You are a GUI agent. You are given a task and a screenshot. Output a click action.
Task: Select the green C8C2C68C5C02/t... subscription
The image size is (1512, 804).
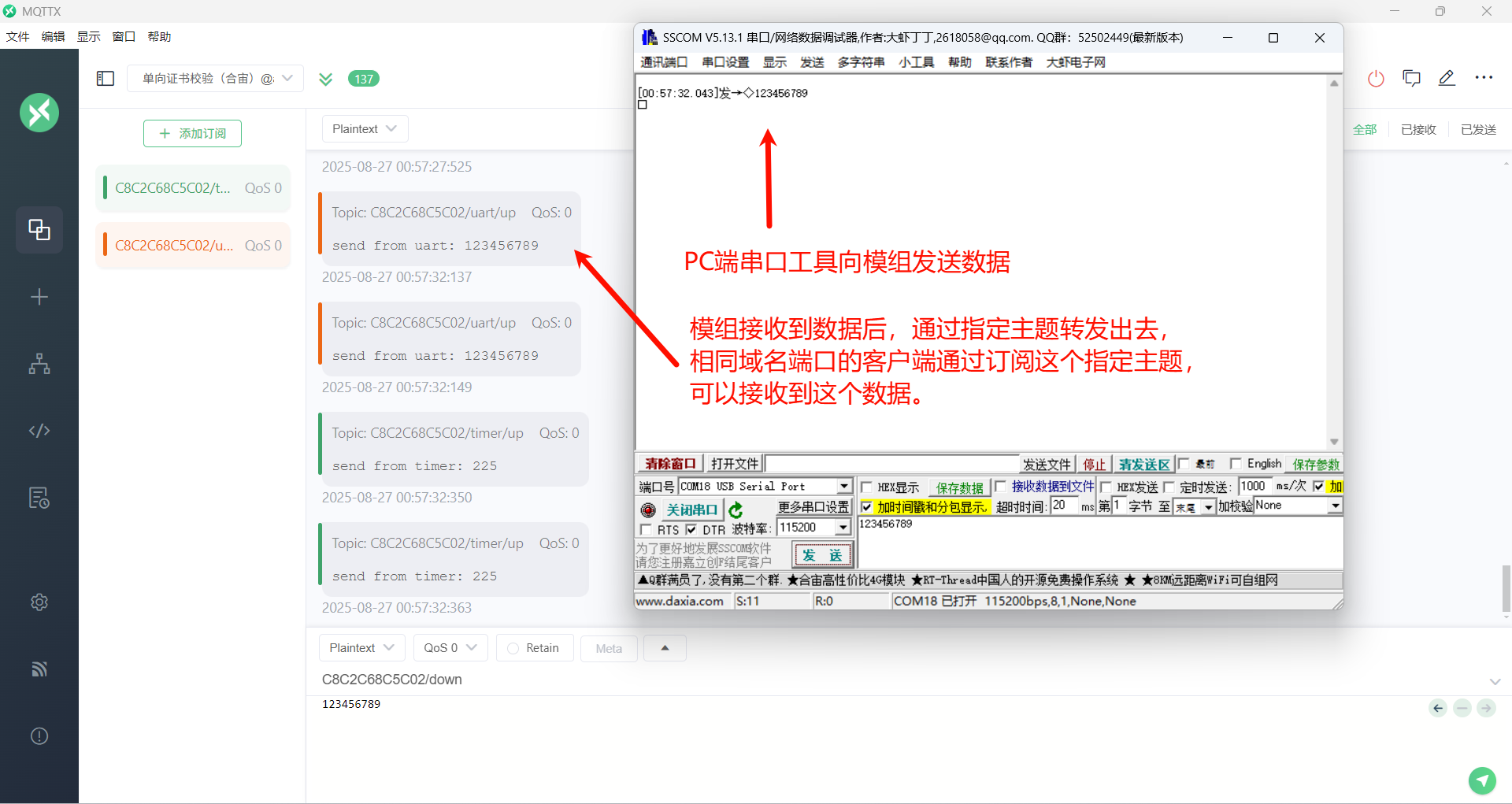pyautogui.click(x=193, y=188)
